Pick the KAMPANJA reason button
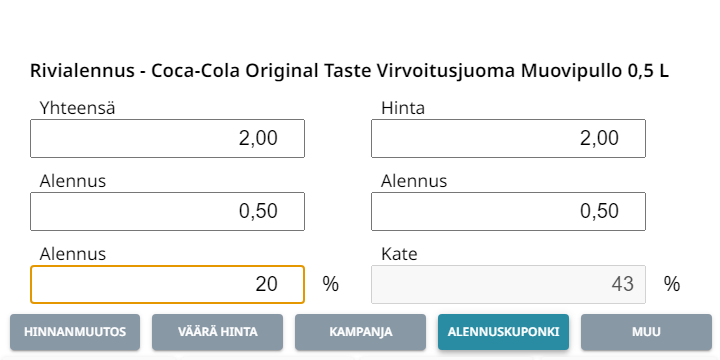This screenshot has width=720, height=360. [x=360, y=332]
